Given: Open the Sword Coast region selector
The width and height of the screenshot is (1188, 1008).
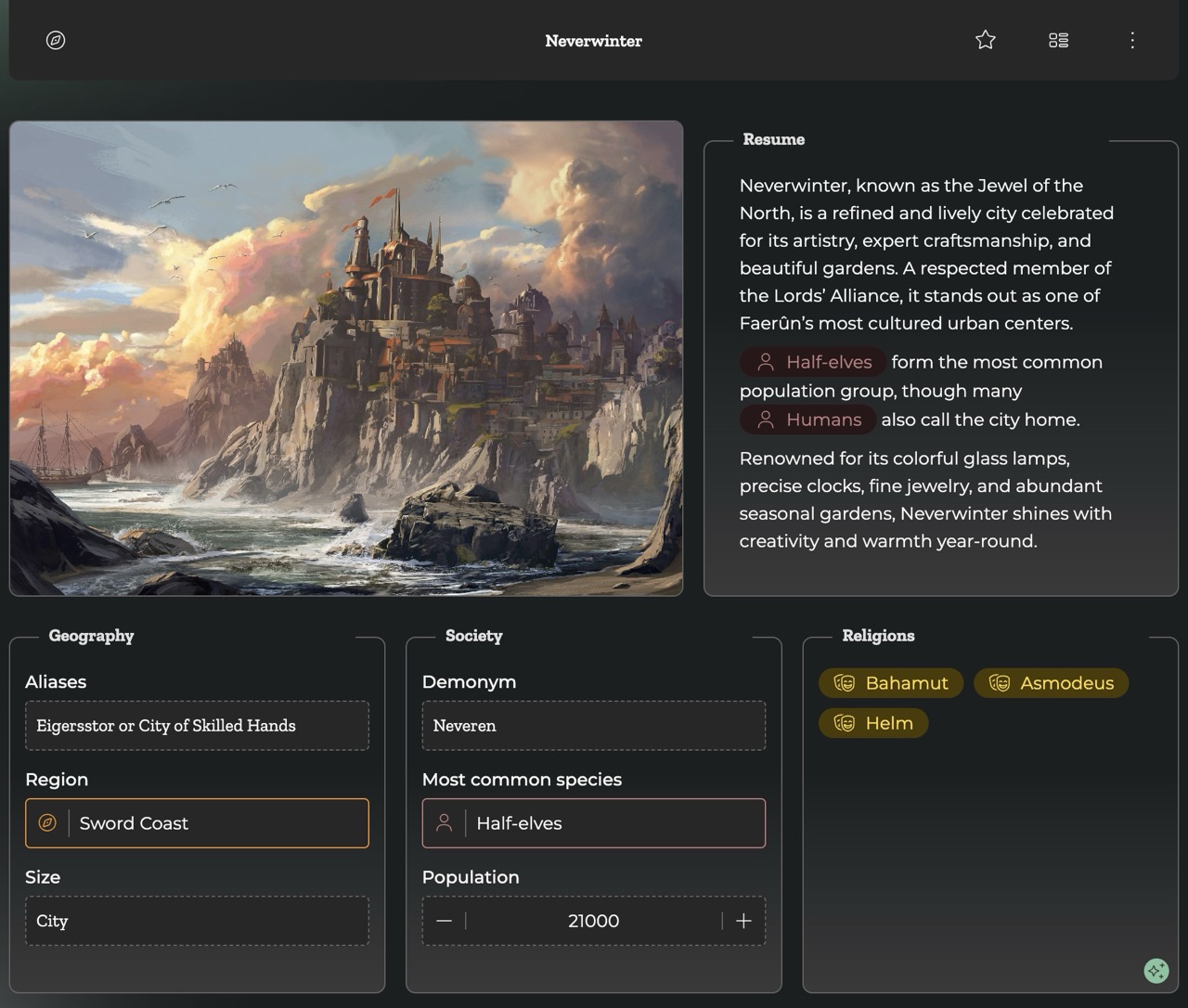Looking at the screenshot, I should pyautogui.click(x=213, y=823).
